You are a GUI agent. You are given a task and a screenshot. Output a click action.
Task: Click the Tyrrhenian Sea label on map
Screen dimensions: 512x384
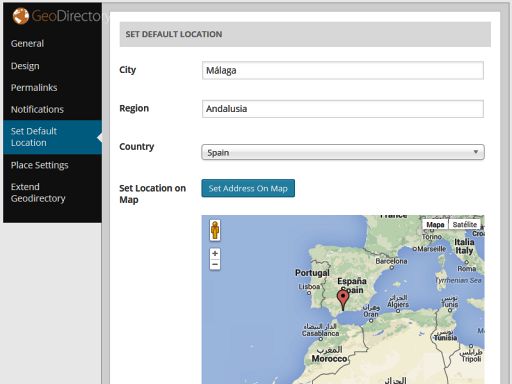click(459, 280)
